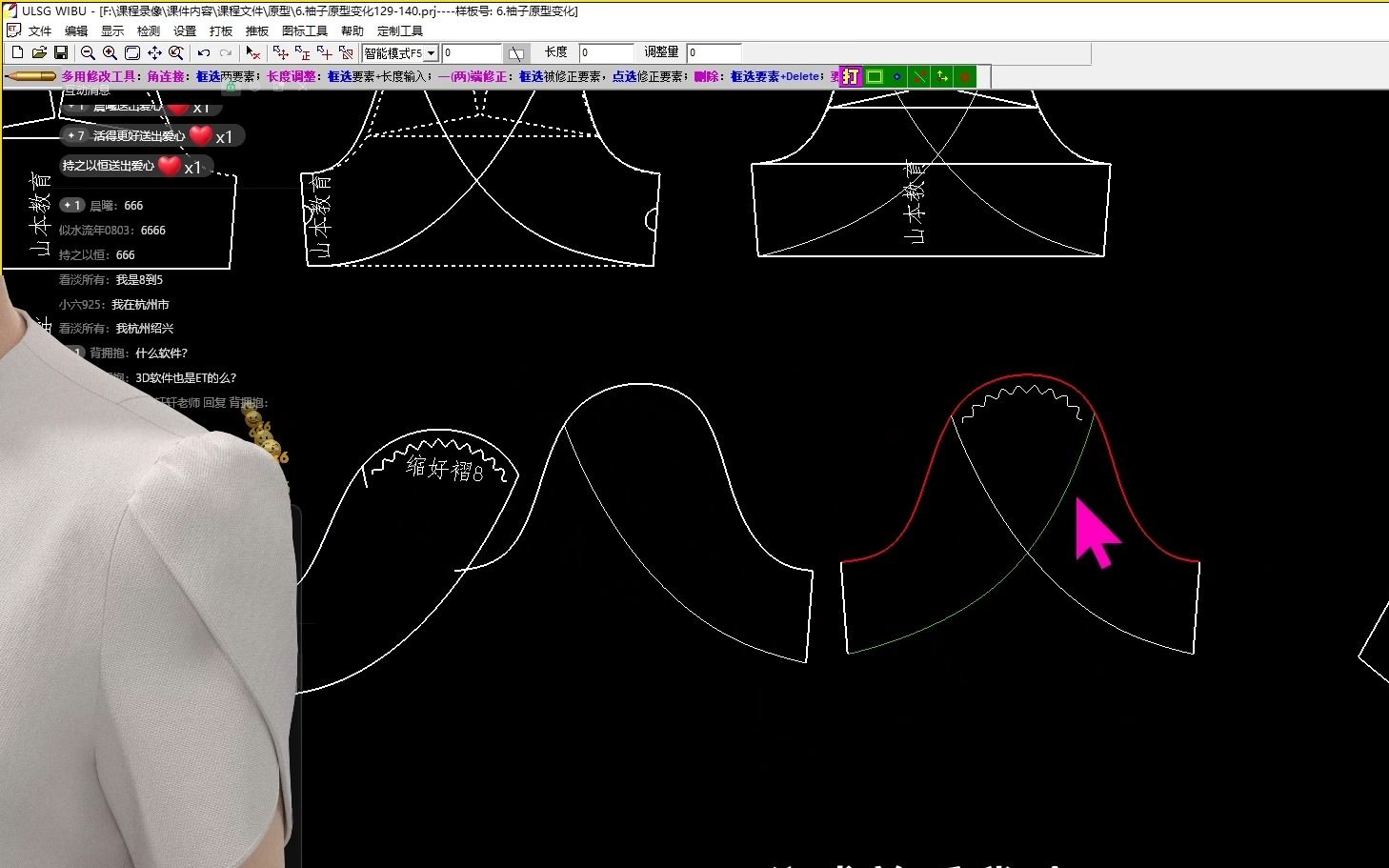Undo the last action

(204, 53)
